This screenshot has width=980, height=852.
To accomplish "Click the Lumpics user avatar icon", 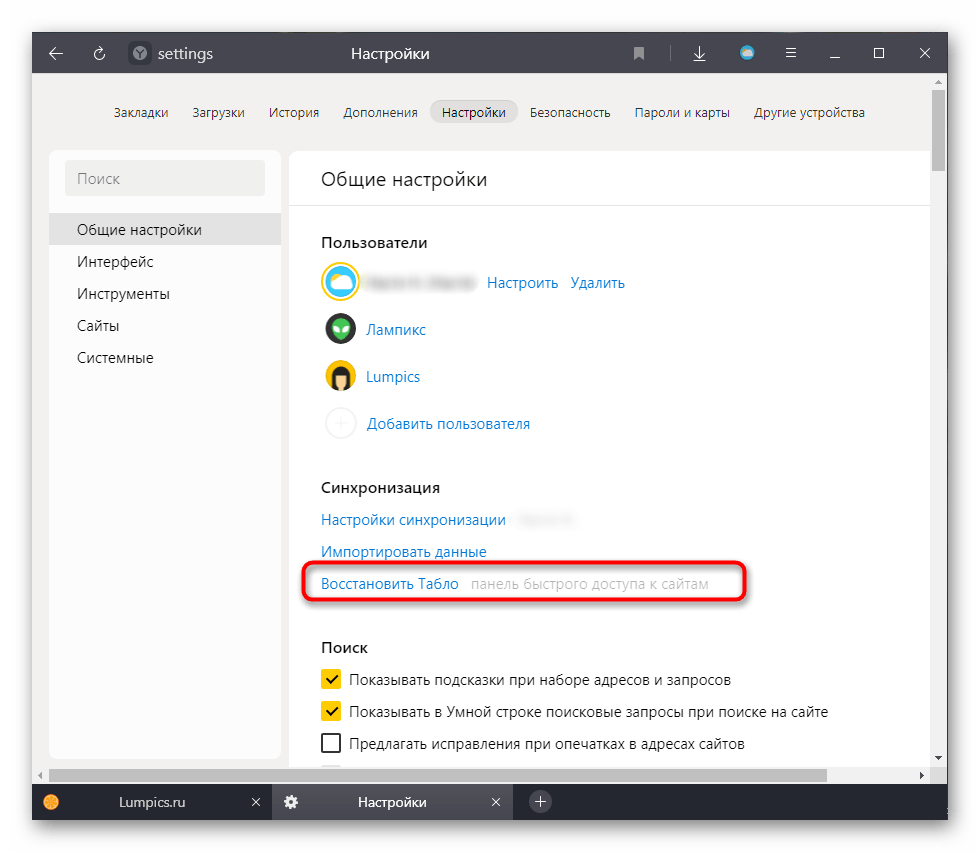I will coord(341,377).
